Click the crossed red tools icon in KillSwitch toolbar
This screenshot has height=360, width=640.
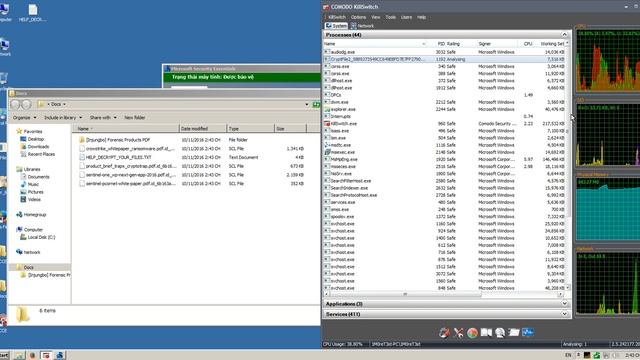[458, 333]
